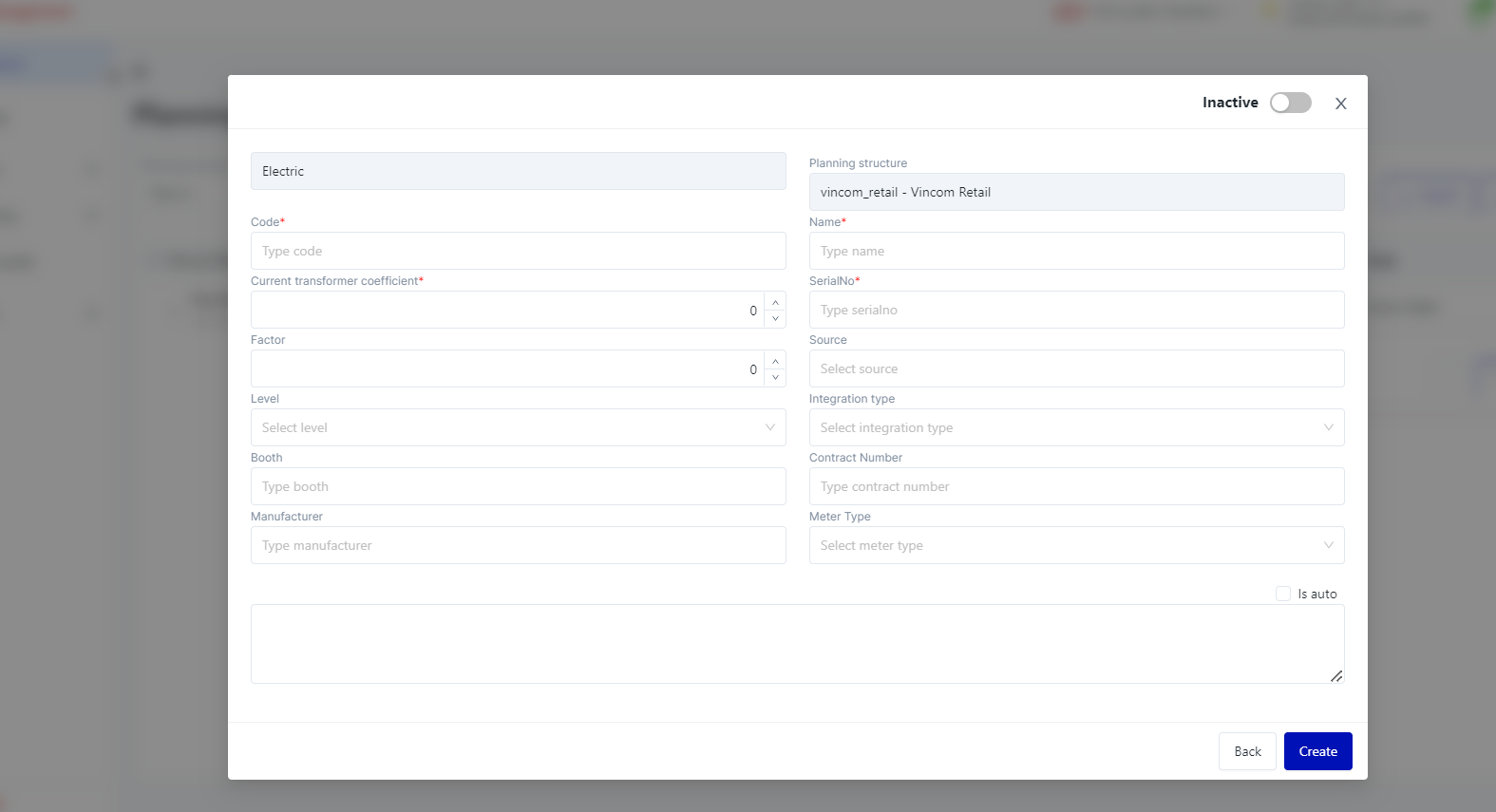1496x812 pixels.
Task: Expand Integration type via chevron arrow
Action: (x=1329, y=427)
